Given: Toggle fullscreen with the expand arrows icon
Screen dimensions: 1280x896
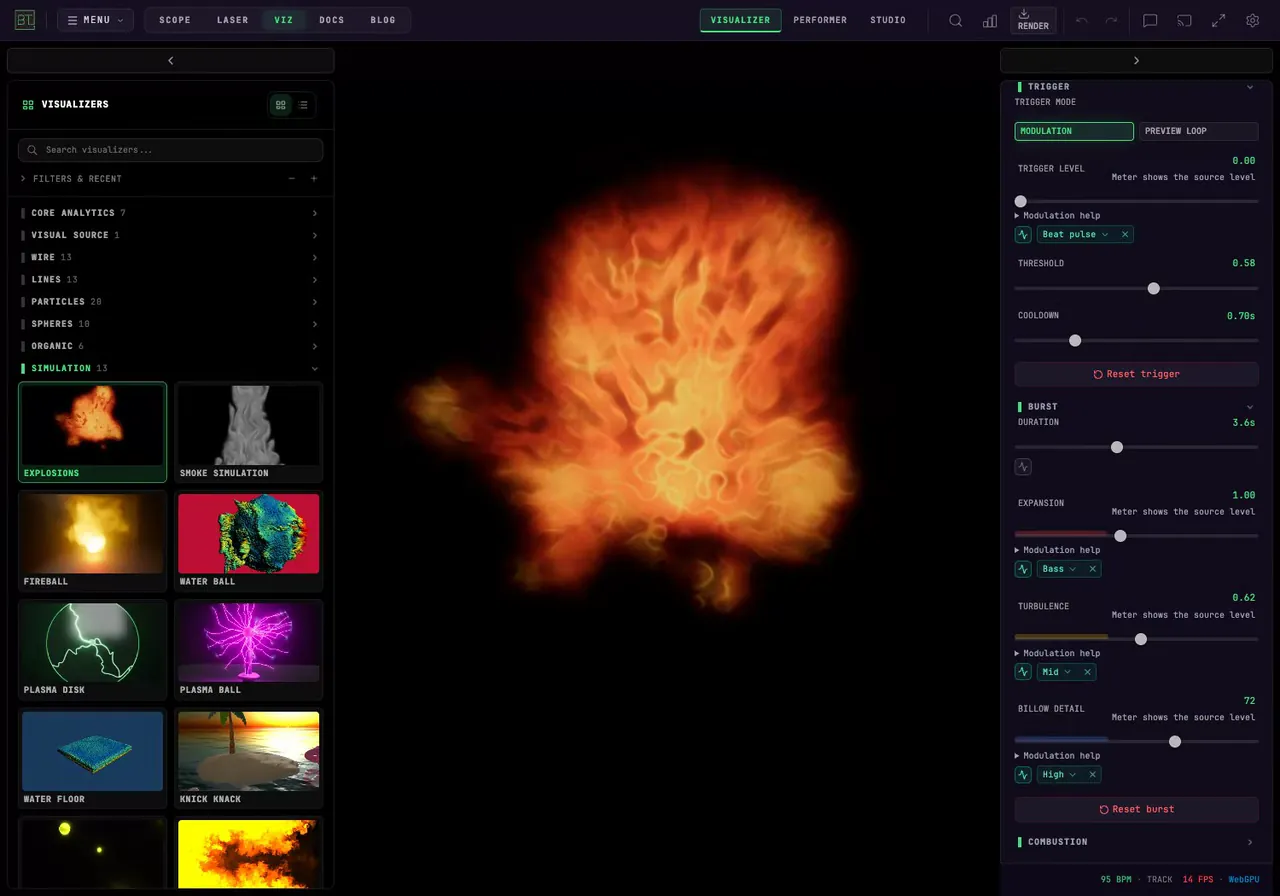Looking at the screenshot, I should coord(1218,20).
